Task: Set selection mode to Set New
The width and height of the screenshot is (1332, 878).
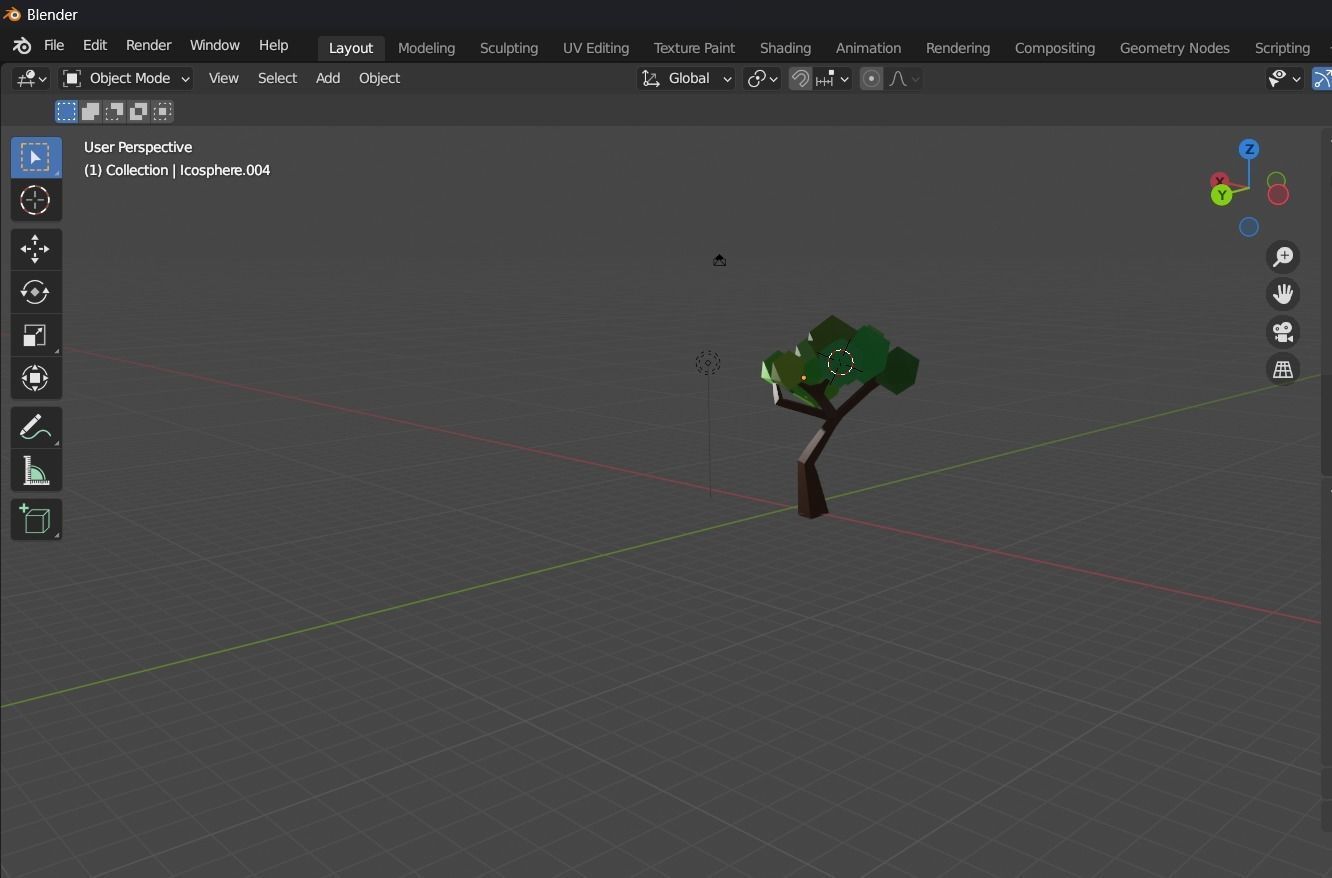Action: click(66, 111)
